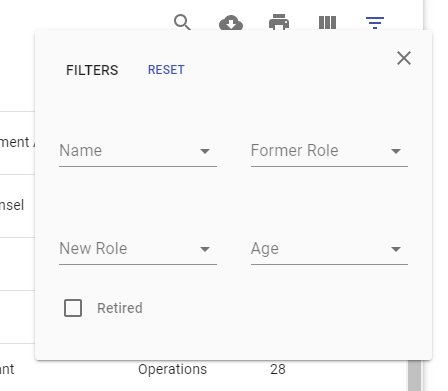Reset all filters
Image resolution: width=448 pixels, height=391 pixels.
tap(166, 70)
